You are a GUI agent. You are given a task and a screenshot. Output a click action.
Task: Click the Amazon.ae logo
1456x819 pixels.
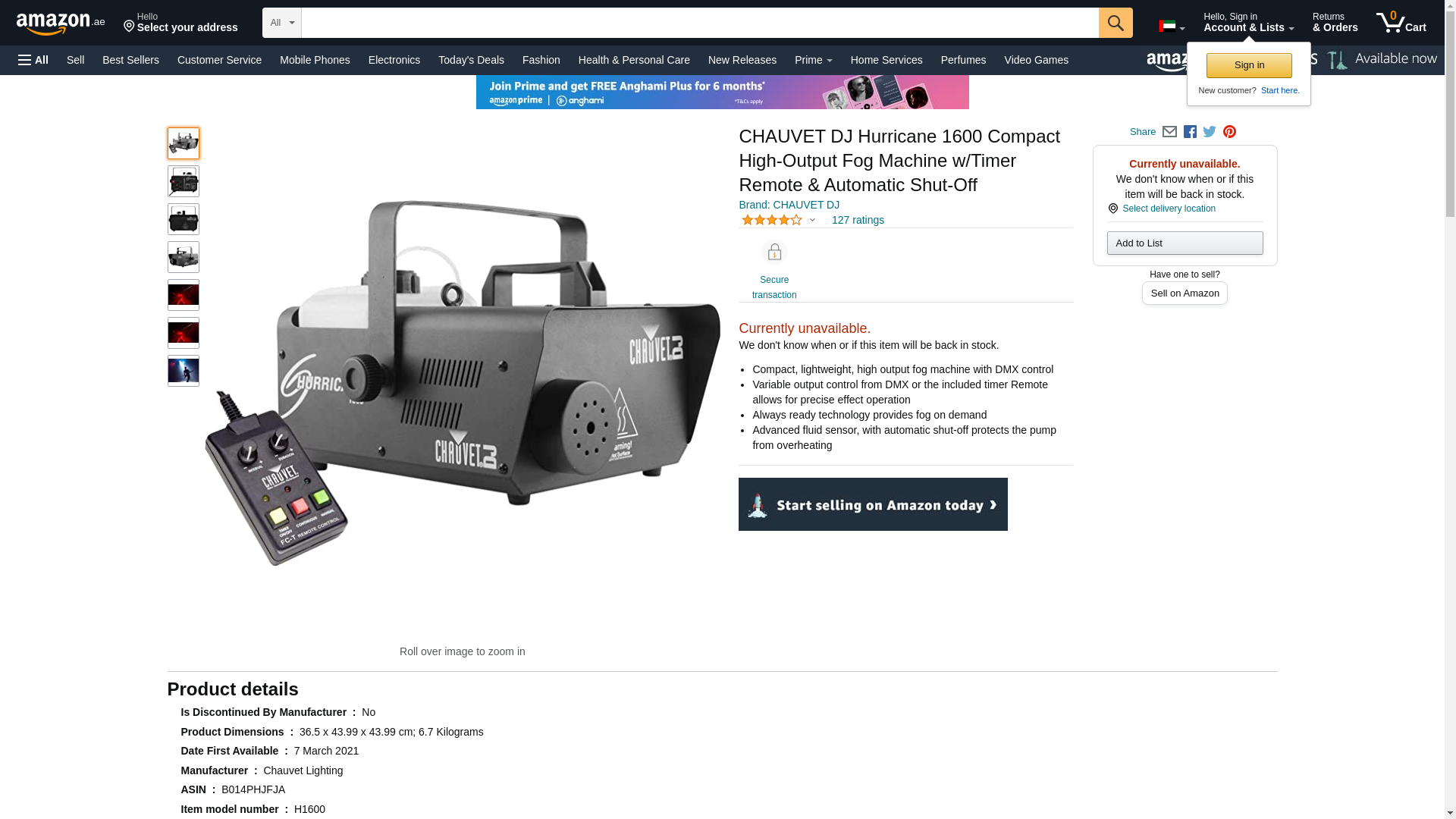pos(61,23)
